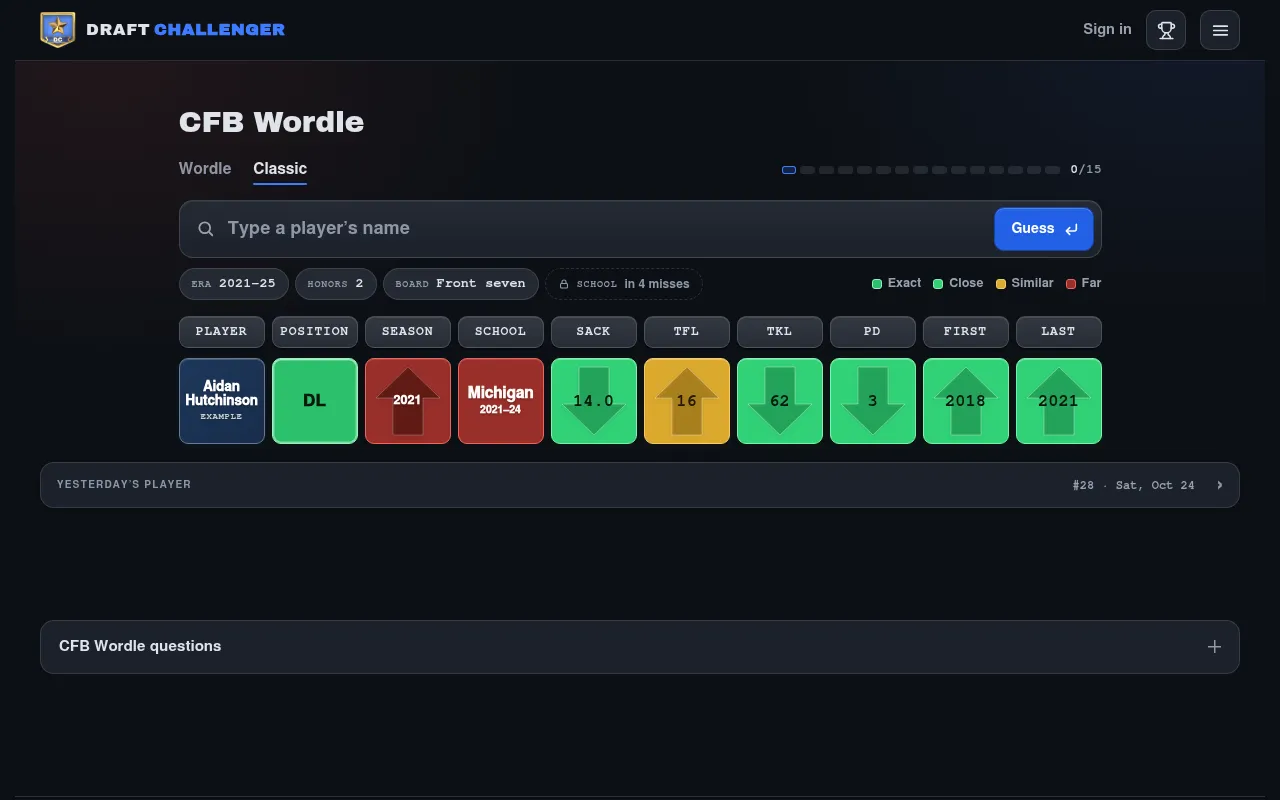Click the green Exact legend dot
Screen dimensions: 1280x800
(x=877, y=284)
